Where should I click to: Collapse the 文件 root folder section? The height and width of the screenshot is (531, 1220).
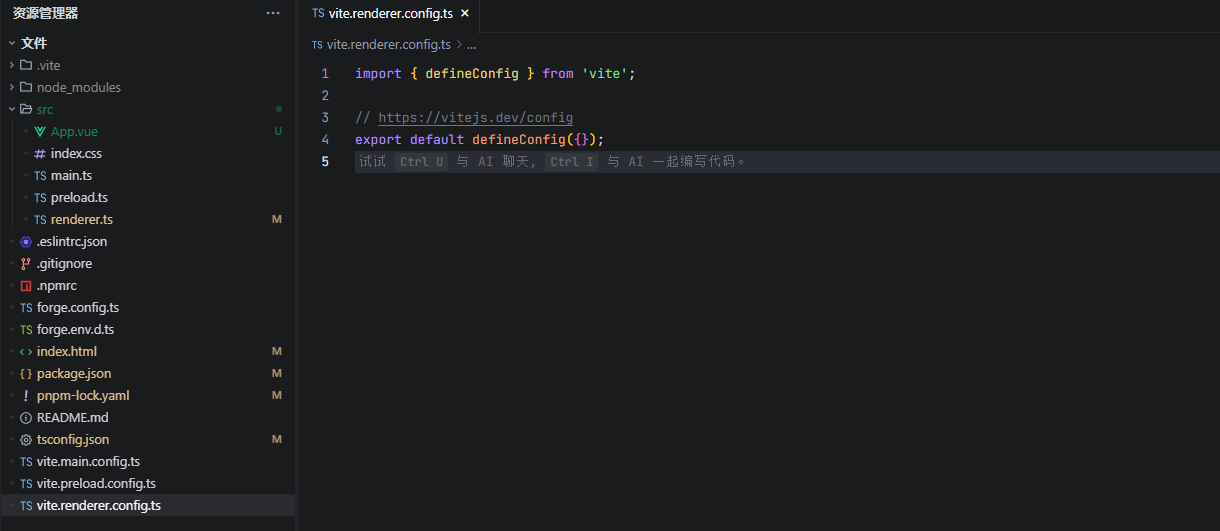pos(12,43)
